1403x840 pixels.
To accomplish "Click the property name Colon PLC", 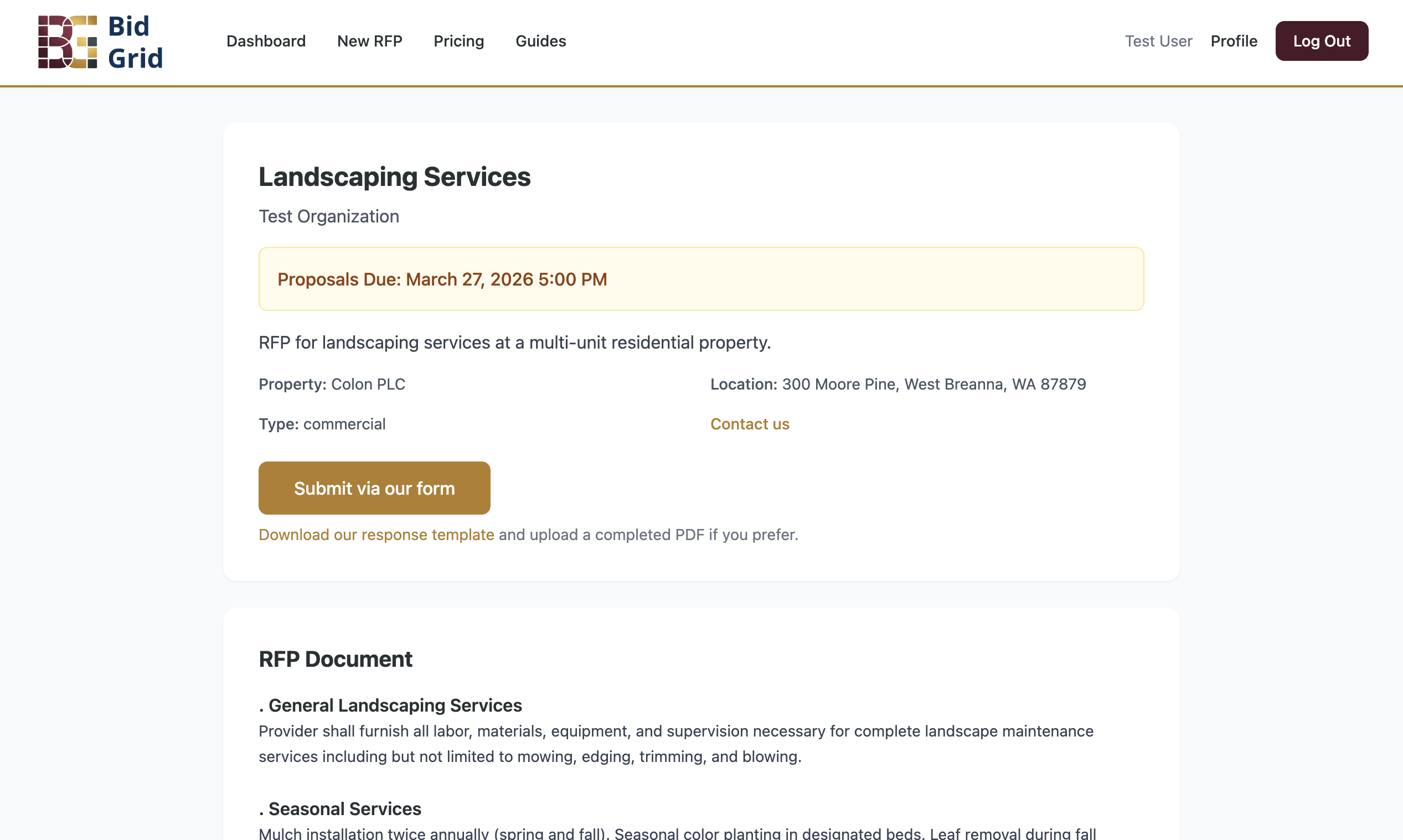I will pyautogui.click(x=368, y=384).
